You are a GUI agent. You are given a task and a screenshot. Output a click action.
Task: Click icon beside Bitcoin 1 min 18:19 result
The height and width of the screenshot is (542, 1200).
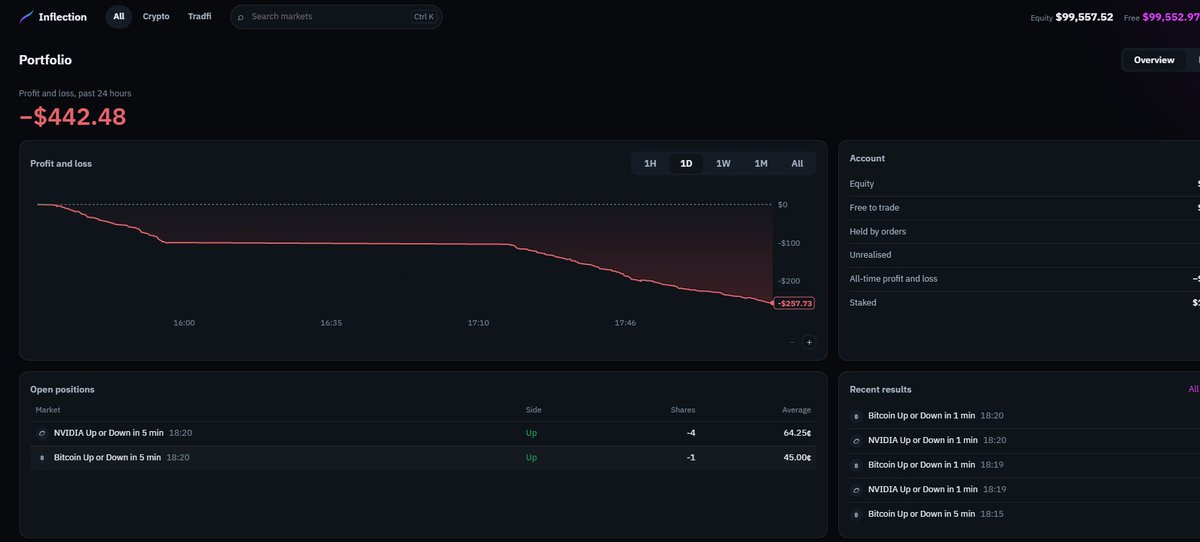pos(856,465)
